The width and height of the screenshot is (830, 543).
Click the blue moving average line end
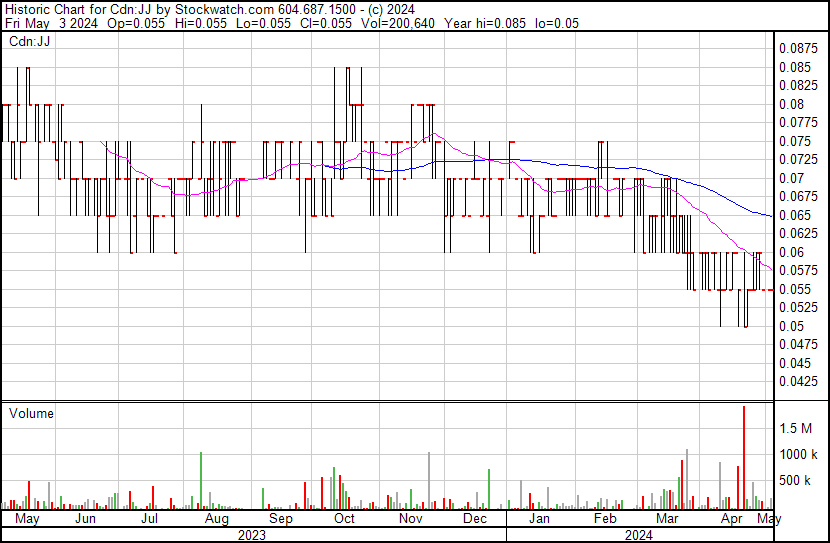pos(770,215)
